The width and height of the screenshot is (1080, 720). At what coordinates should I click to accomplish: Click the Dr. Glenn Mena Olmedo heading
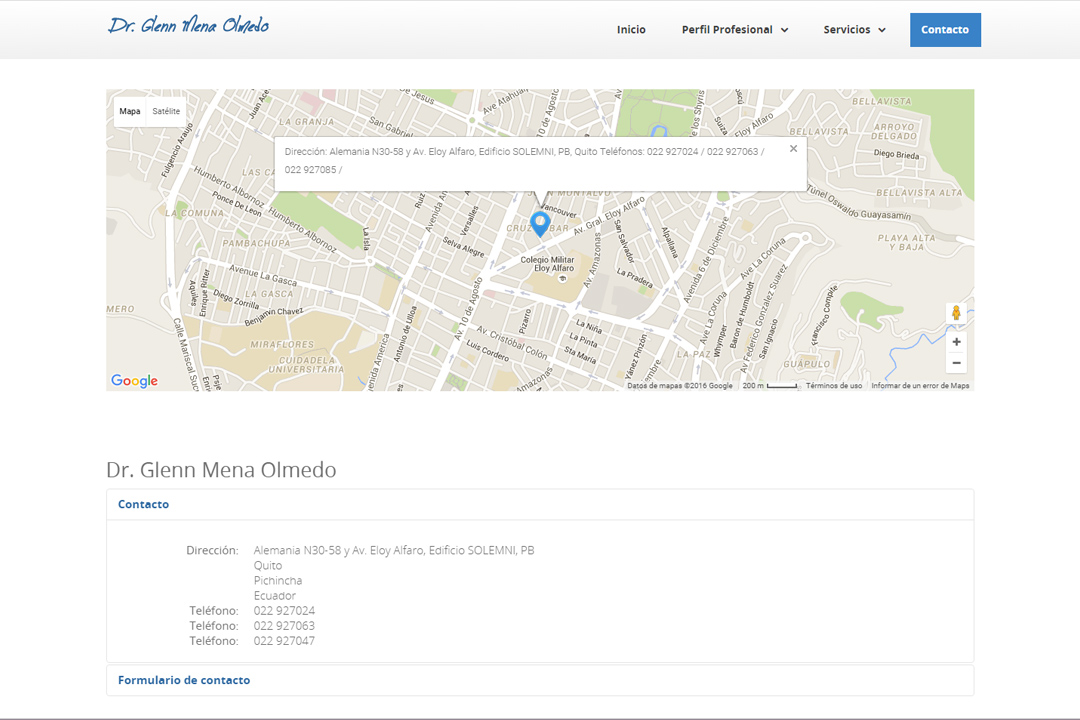(x=221, y=470)
